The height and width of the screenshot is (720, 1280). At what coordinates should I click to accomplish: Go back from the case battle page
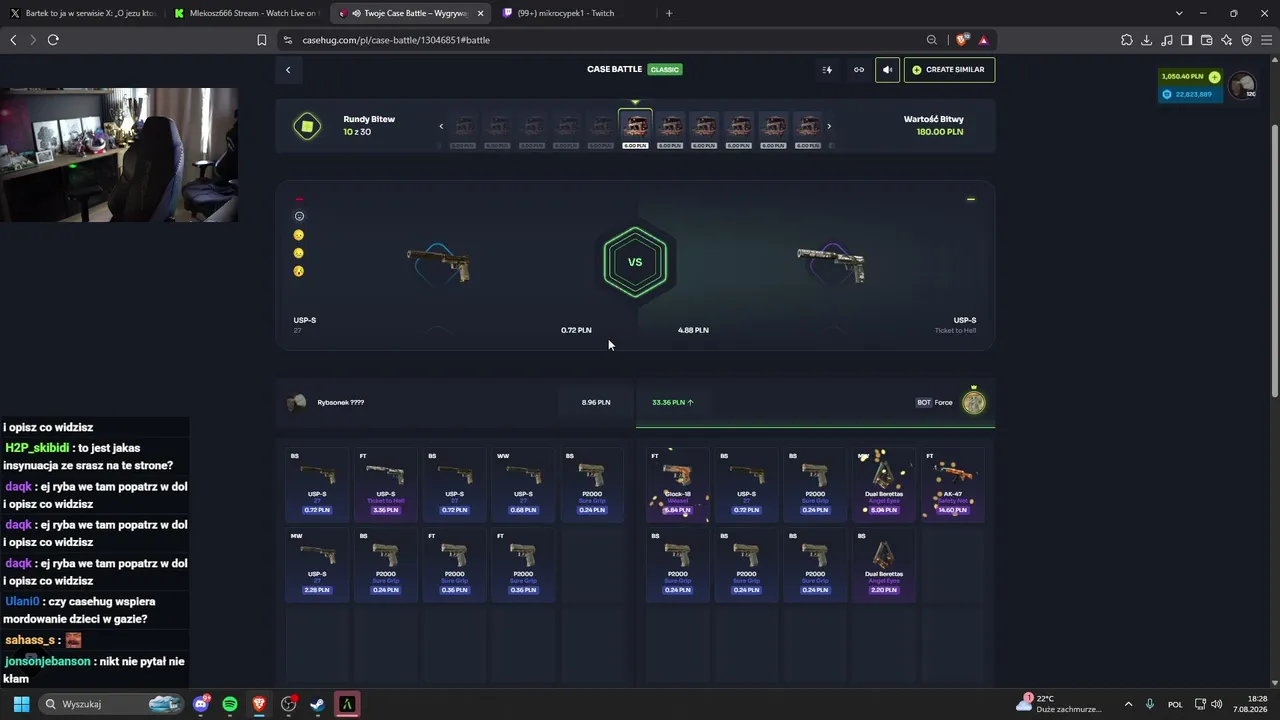tap(288, 70)
